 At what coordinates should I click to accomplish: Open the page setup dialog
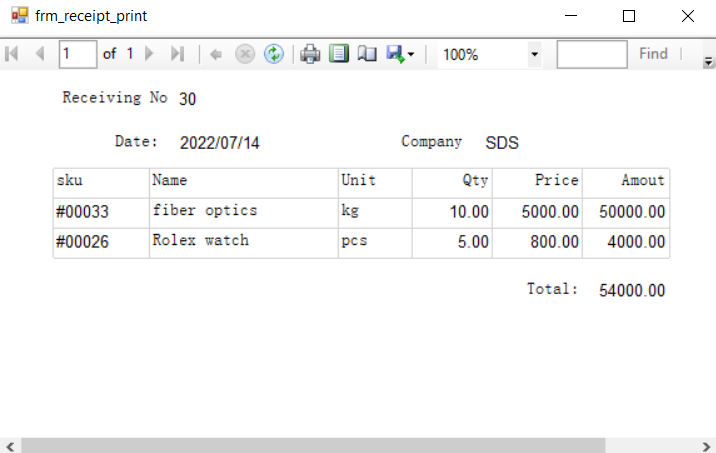coord(367,54)
